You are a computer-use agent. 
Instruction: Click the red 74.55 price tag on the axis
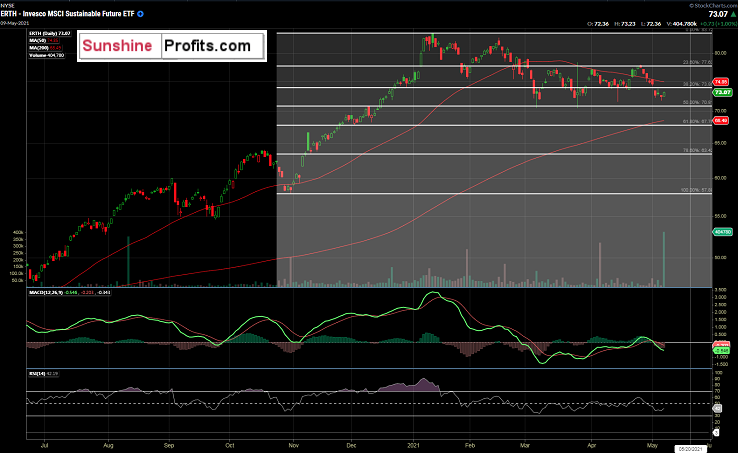721,82
